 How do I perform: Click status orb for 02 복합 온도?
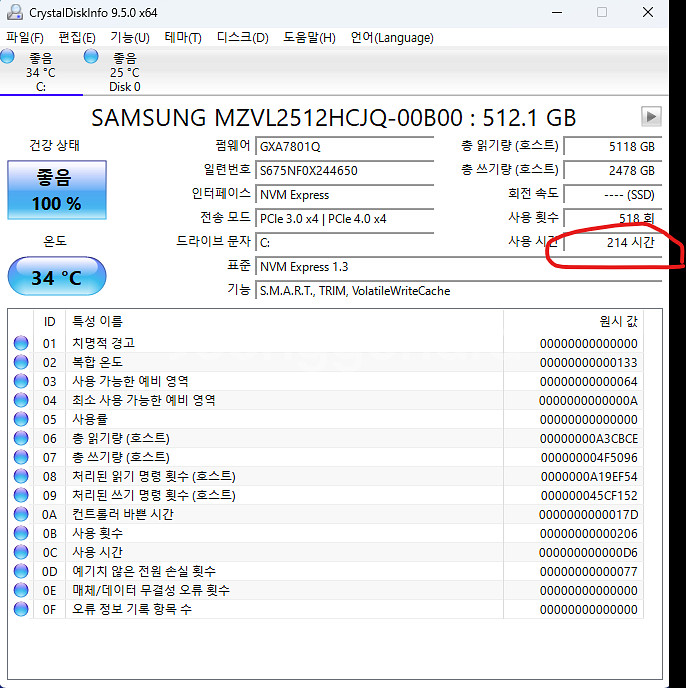click(21, 362)
